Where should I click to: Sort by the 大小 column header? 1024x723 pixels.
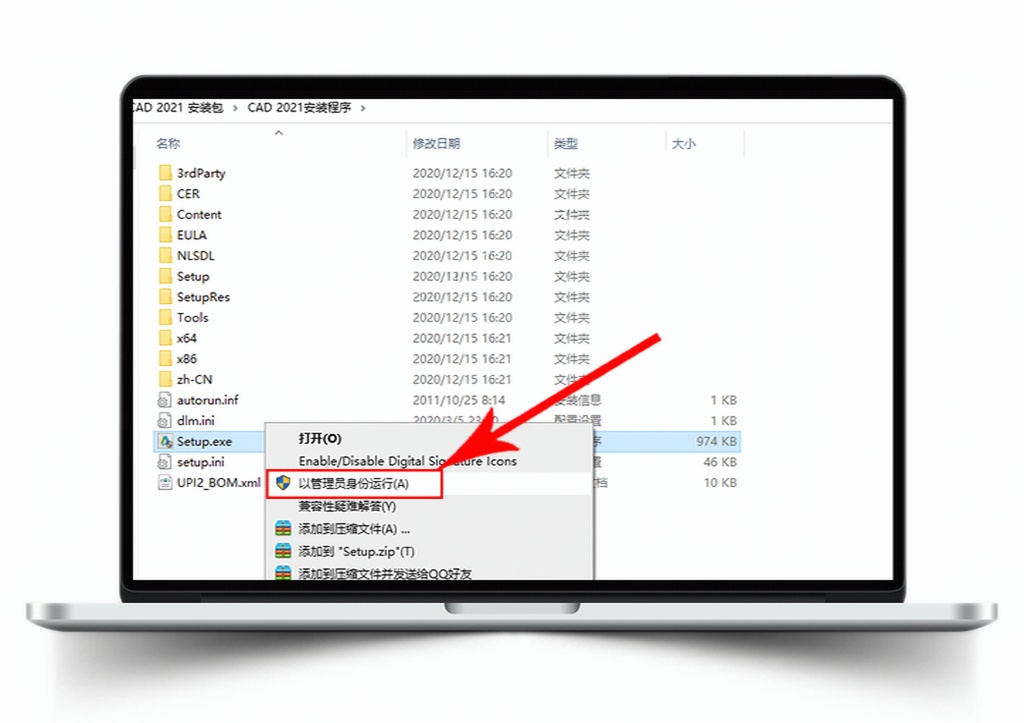coord(684,143)
